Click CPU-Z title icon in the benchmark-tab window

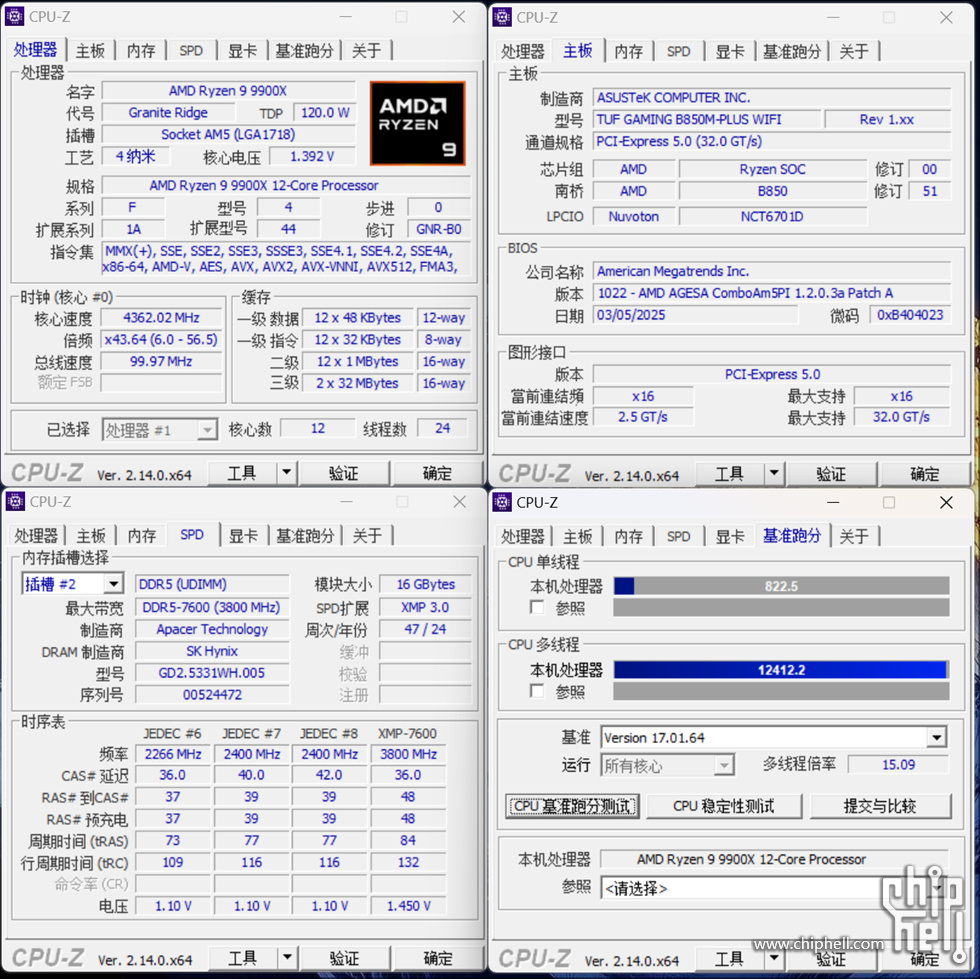coord(502,502)
